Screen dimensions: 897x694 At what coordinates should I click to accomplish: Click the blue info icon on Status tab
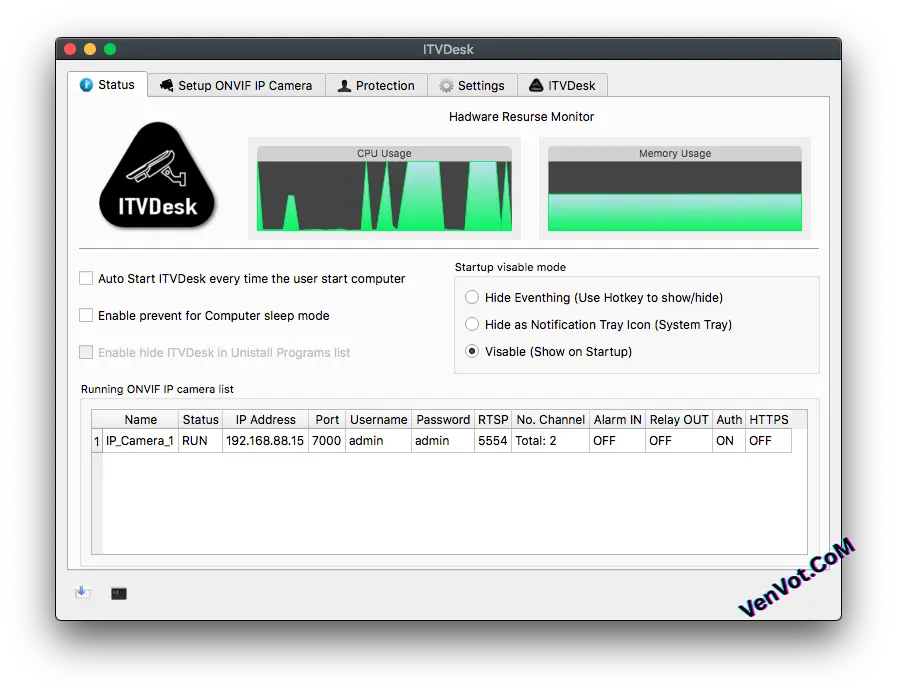pos(89,85)
